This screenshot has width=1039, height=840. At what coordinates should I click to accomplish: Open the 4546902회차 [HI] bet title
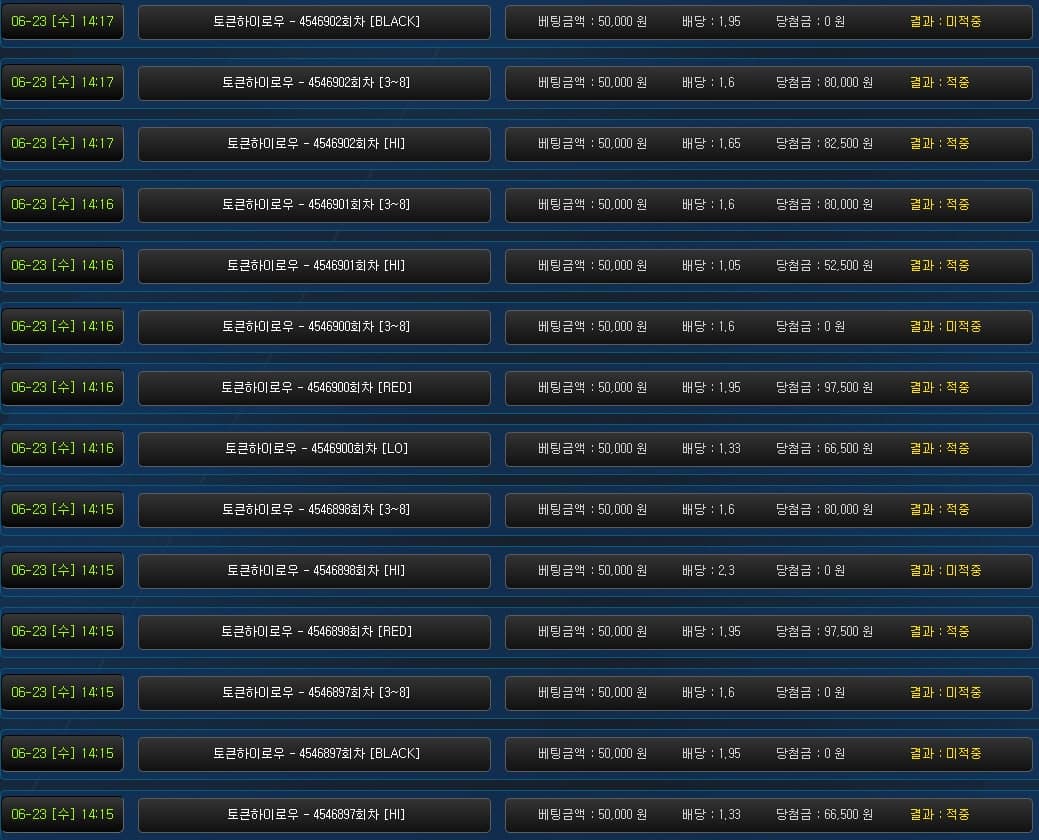click(x=314, y=144)
